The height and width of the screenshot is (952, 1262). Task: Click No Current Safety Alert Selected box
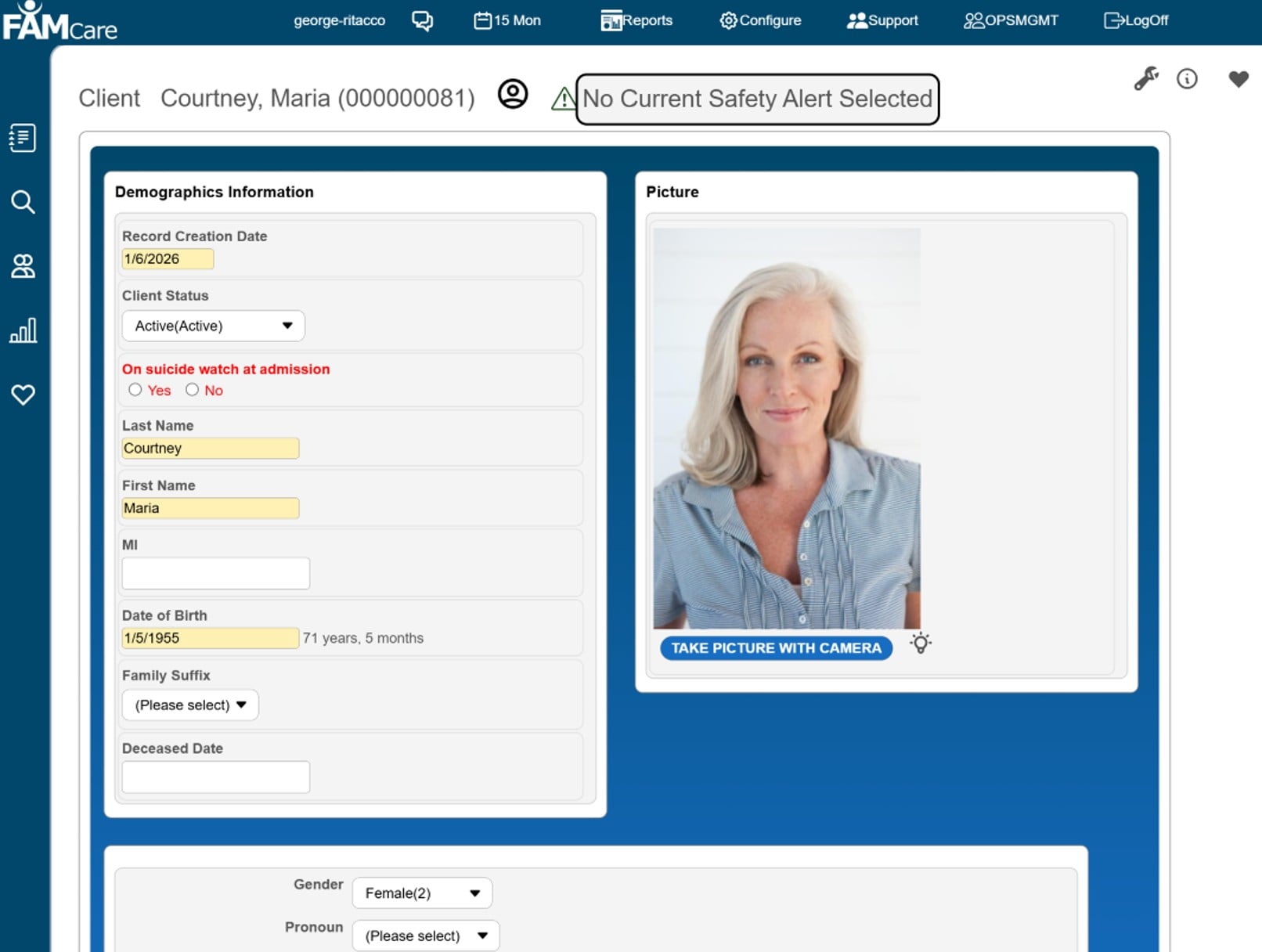pos(757,99)
